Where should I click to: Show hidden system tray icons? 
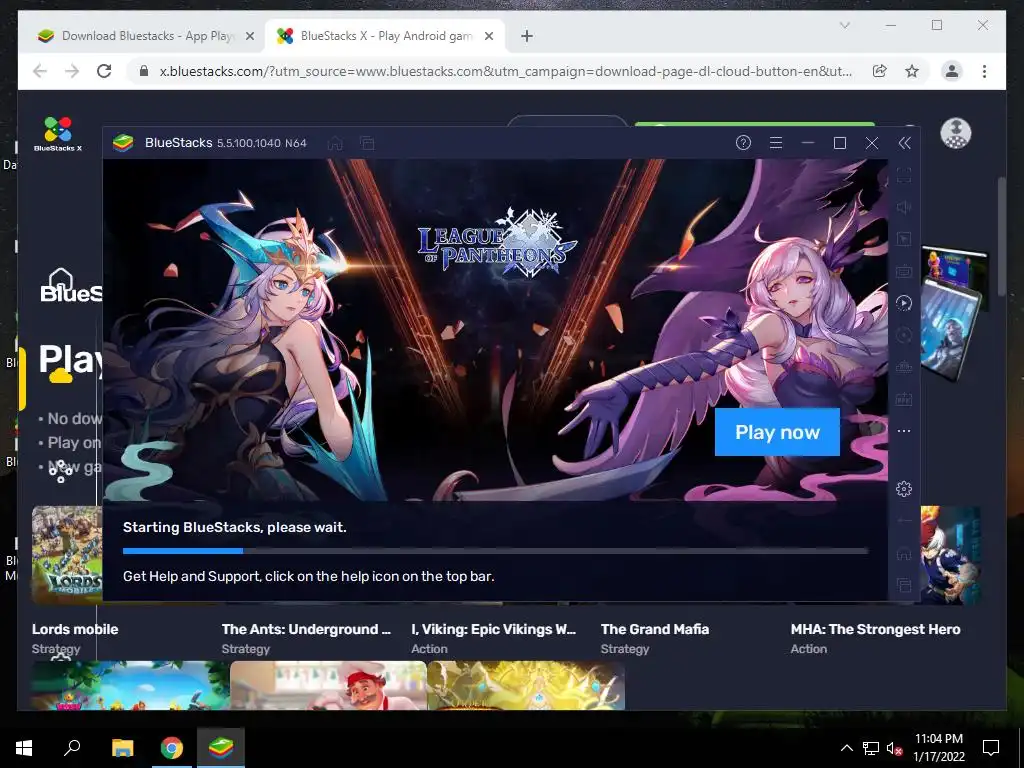pyautogui.click(x=846, y=748)
